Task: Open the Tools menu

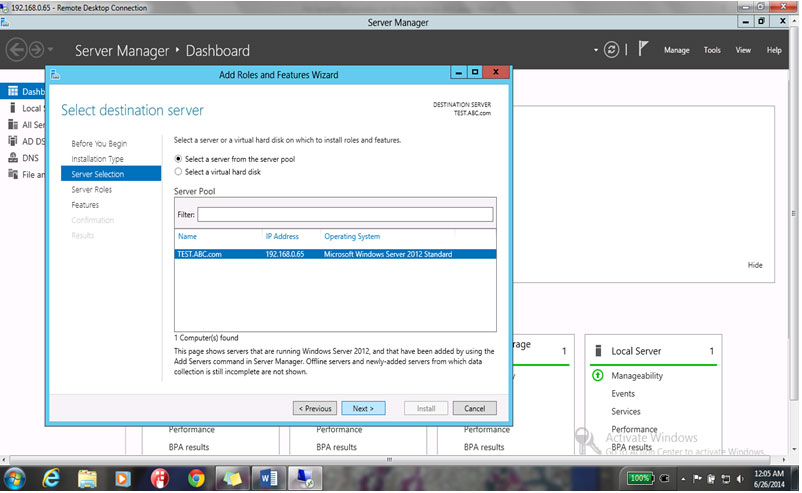Action: (712, 50)
